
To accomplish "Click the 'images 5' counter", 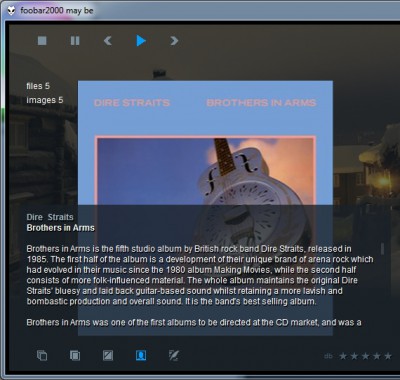I will coord(45,100).
